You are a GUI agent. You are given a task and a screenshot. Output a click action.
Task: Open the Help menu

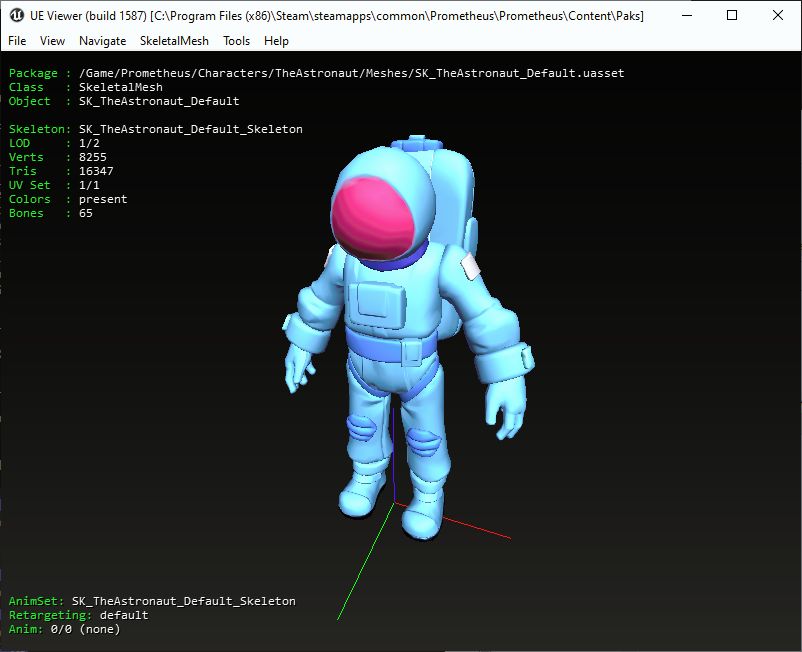coord(276,41)
